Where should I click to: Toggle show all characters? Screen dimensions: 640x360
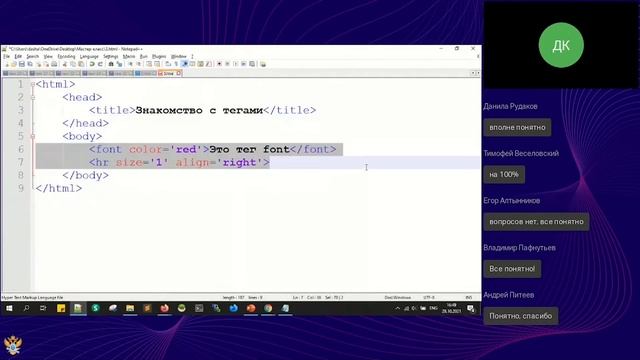pyautogui.click(x=176, y=64)
